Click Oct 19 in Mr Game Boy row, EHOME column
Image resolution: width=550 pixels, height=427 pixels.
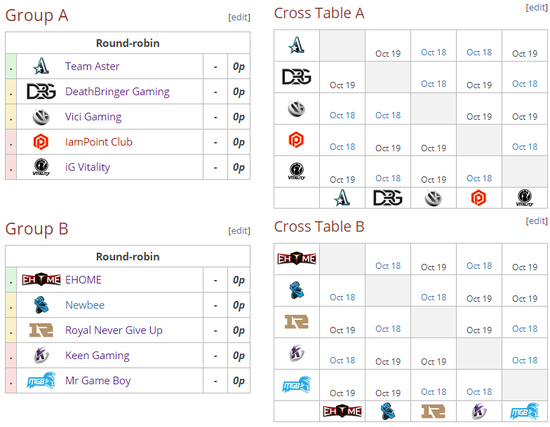point(342,393)
